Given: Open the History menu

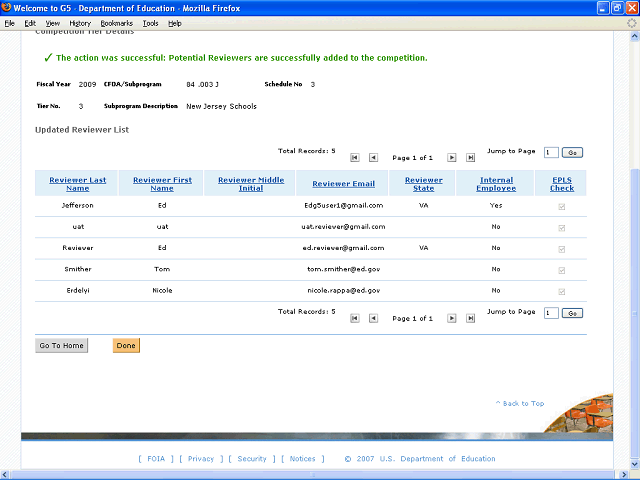Looking at the screenshot, I should click(x=80, y=22).
